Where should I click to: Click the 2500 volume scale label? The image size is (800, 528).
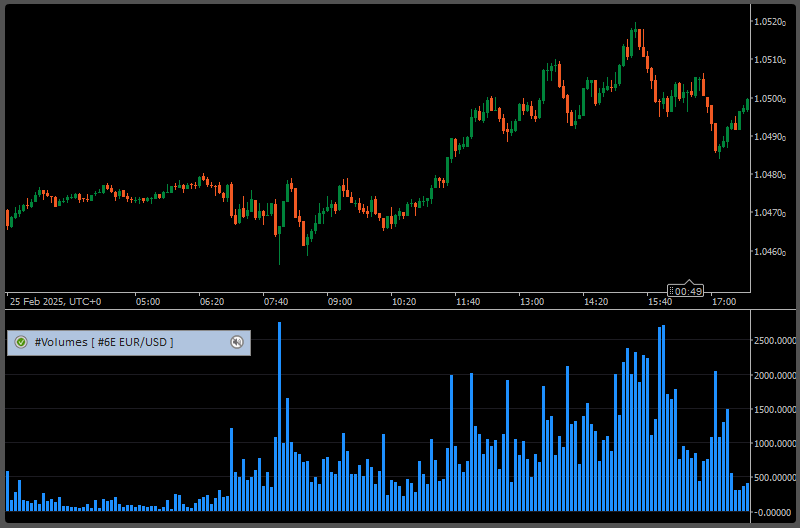[774, 341]
